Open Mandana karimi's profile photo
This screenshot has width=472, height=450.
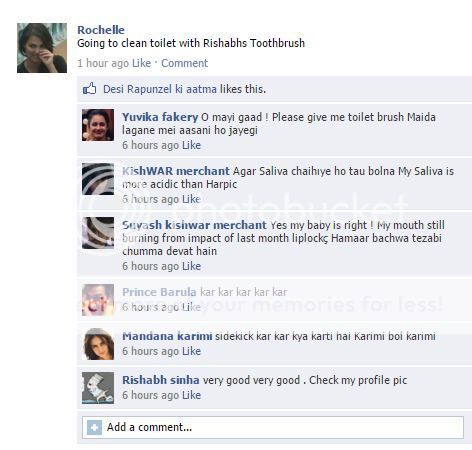pyautogui.click(x=98, y=344)
